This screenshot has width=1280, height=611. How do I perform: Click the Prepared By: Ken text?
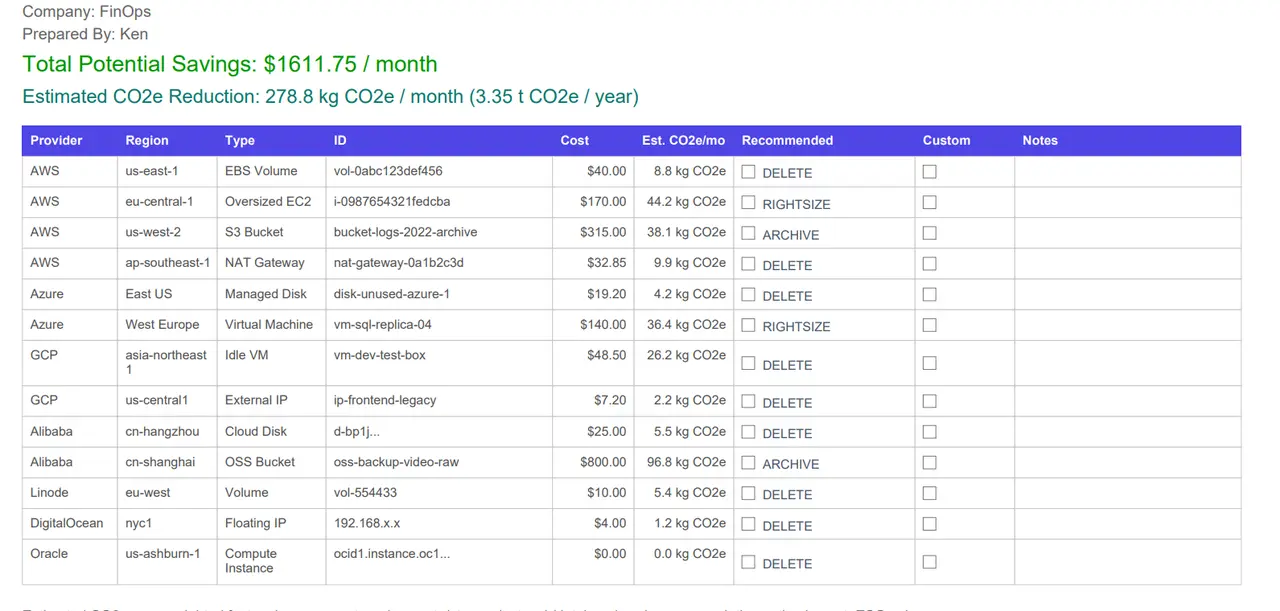point(85,34)
